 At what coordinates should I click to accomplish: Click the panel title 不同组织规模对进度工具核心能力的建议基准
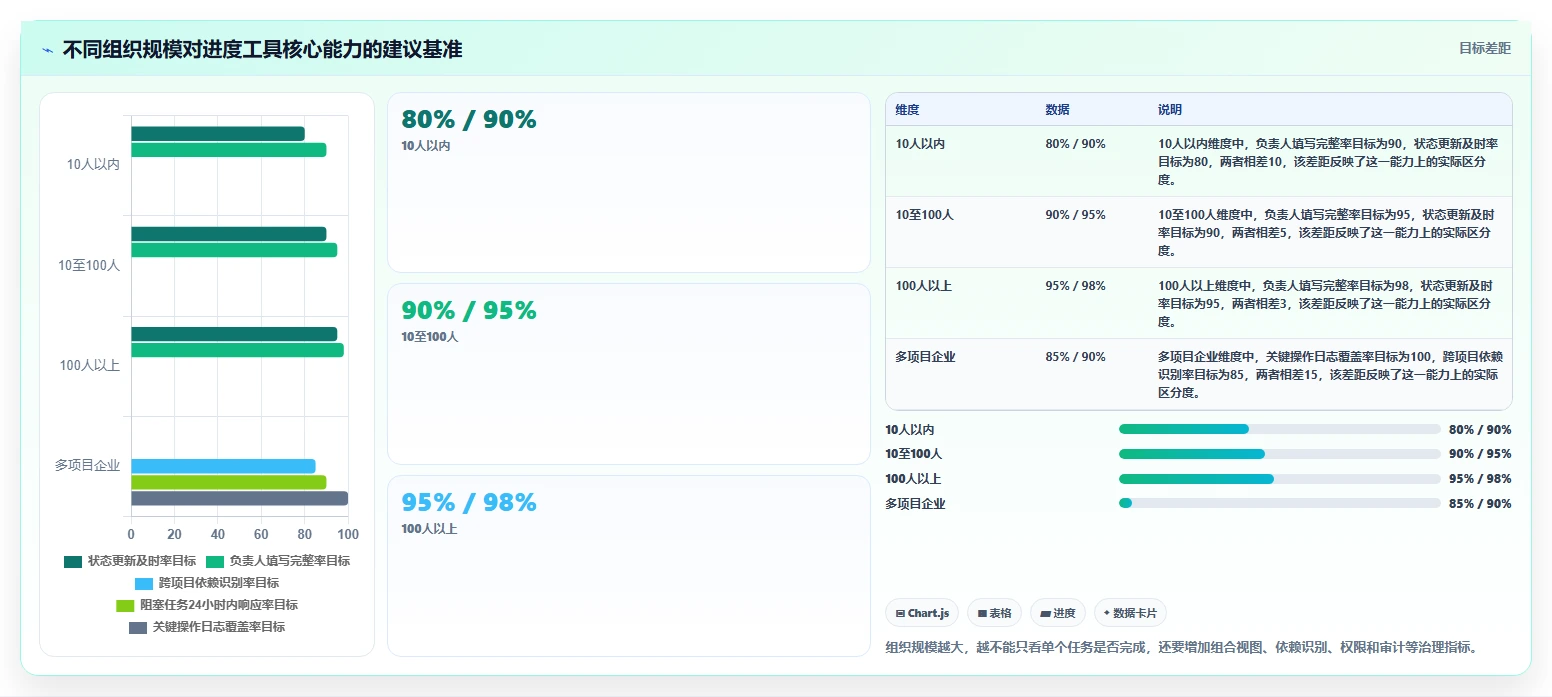click(262, 50)
